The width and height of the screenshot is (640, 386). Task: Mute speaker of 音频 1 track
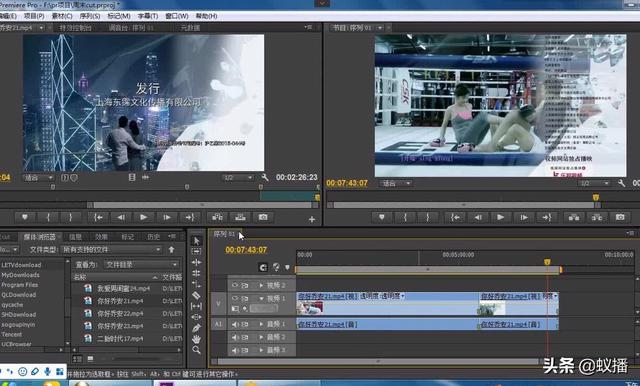[235, 324]
